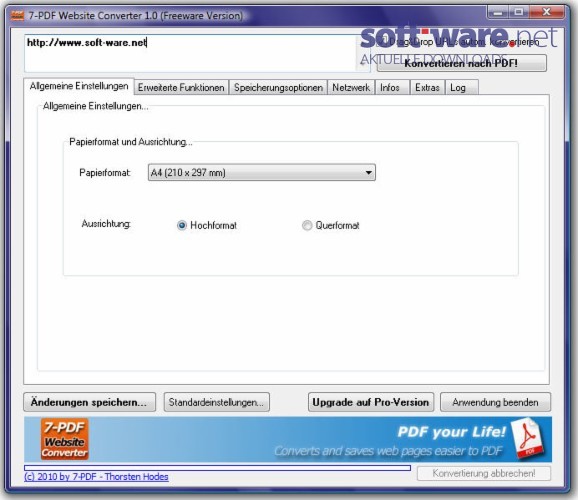
Task: Click the 7-PDF Website Converter logo icon
Action: (65, 439)
